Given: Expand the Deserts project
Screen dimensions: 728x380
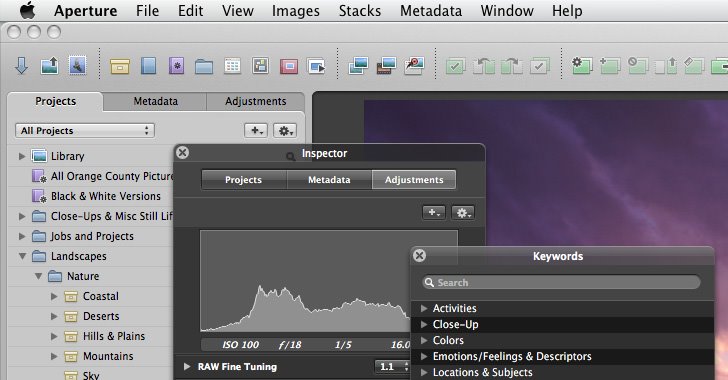Looking at the screenshot, I should [54, 316].
